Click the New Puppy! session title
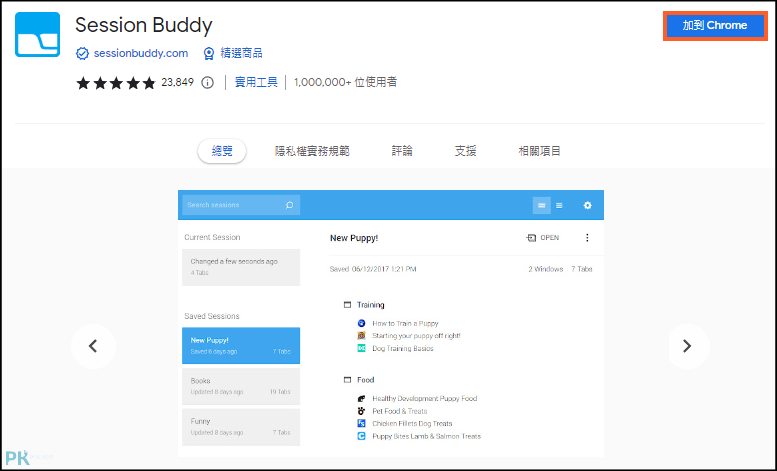The image size is (777, 471). [354, 238]
